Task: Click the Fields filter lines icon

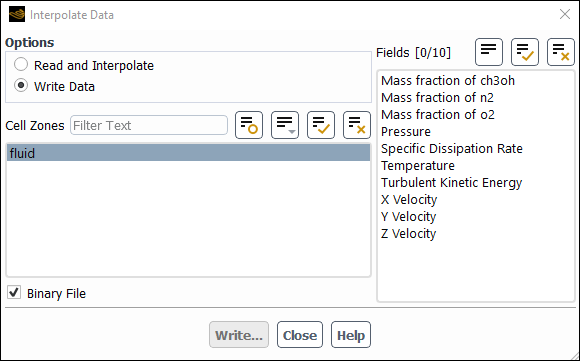Action: pyautogui.click(x=489, y=52)
